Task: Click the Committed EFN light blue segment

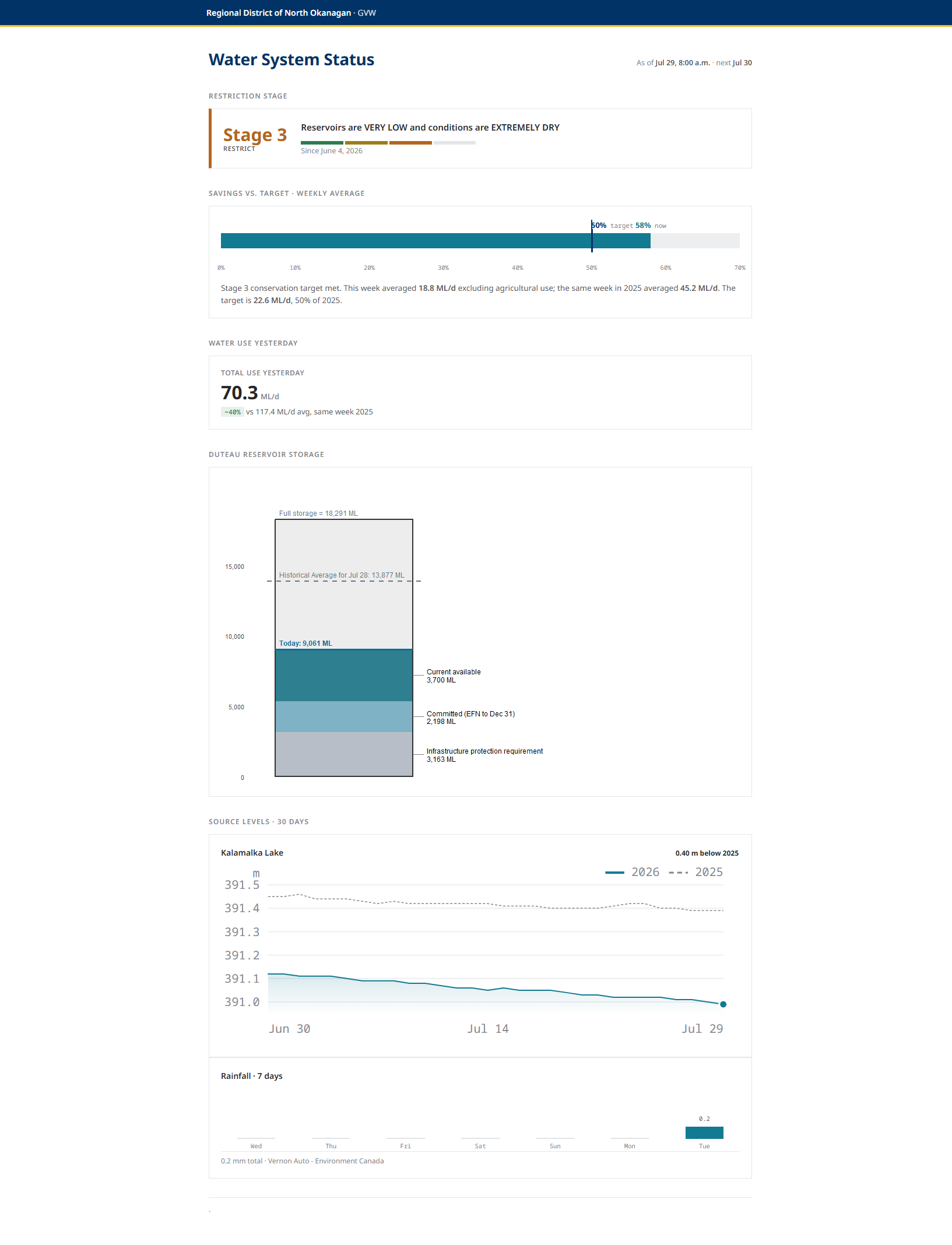Action: click(344, 716)
